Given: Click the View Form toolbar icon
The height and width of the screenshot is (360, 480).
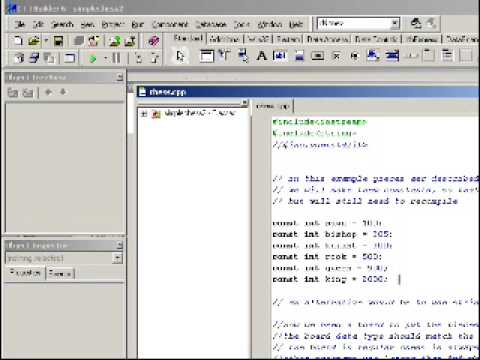Looking at the screenshot, I should (x=34, y=58).
